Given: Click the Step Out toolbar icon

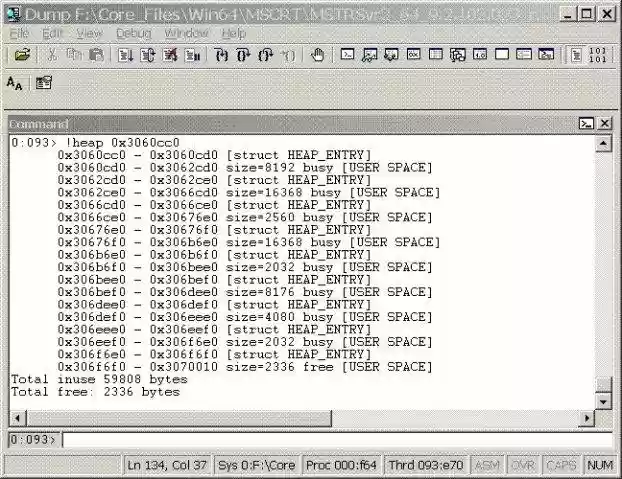Looking at the screenshot, I should (266, 55).
